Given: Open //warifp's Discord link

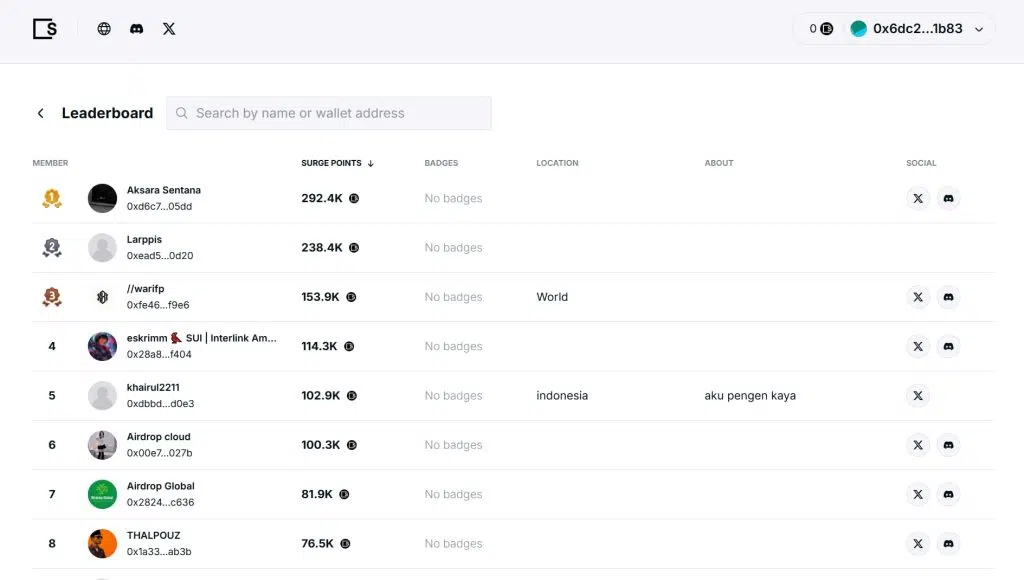Looking at the screenshot, I should [x=948, y=297].
